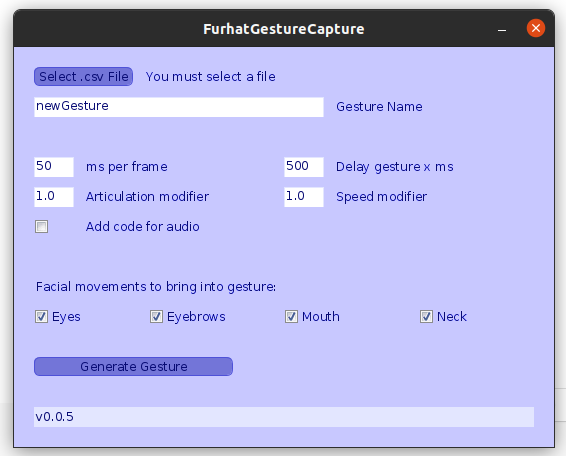Click the 'Speed modifier' label
566x456 pixels.
(x=382, y=197)
